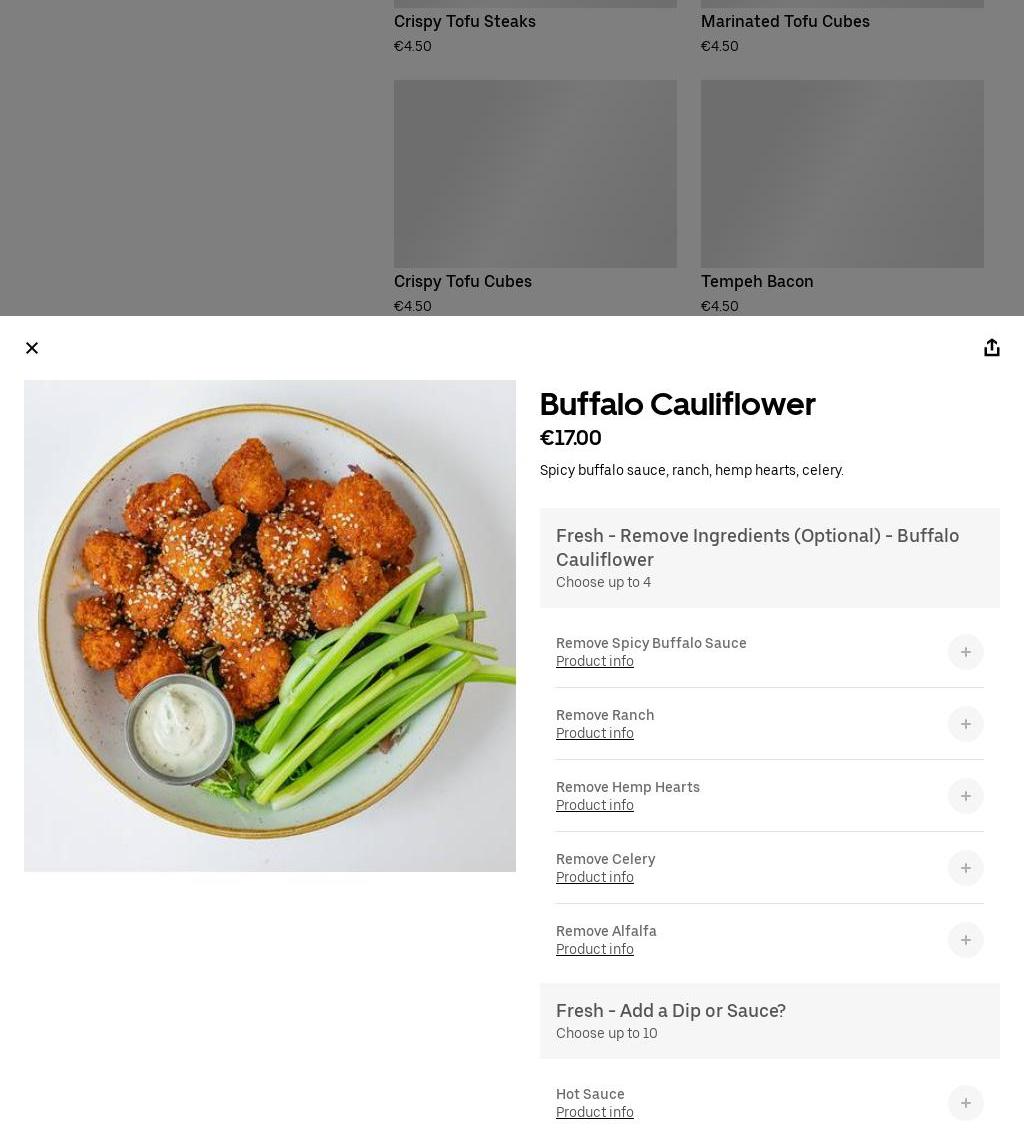Screen dimensions: 1024x1132
Task: Add Hot Sauce dip with plus button
Action: click(966, 1103)
